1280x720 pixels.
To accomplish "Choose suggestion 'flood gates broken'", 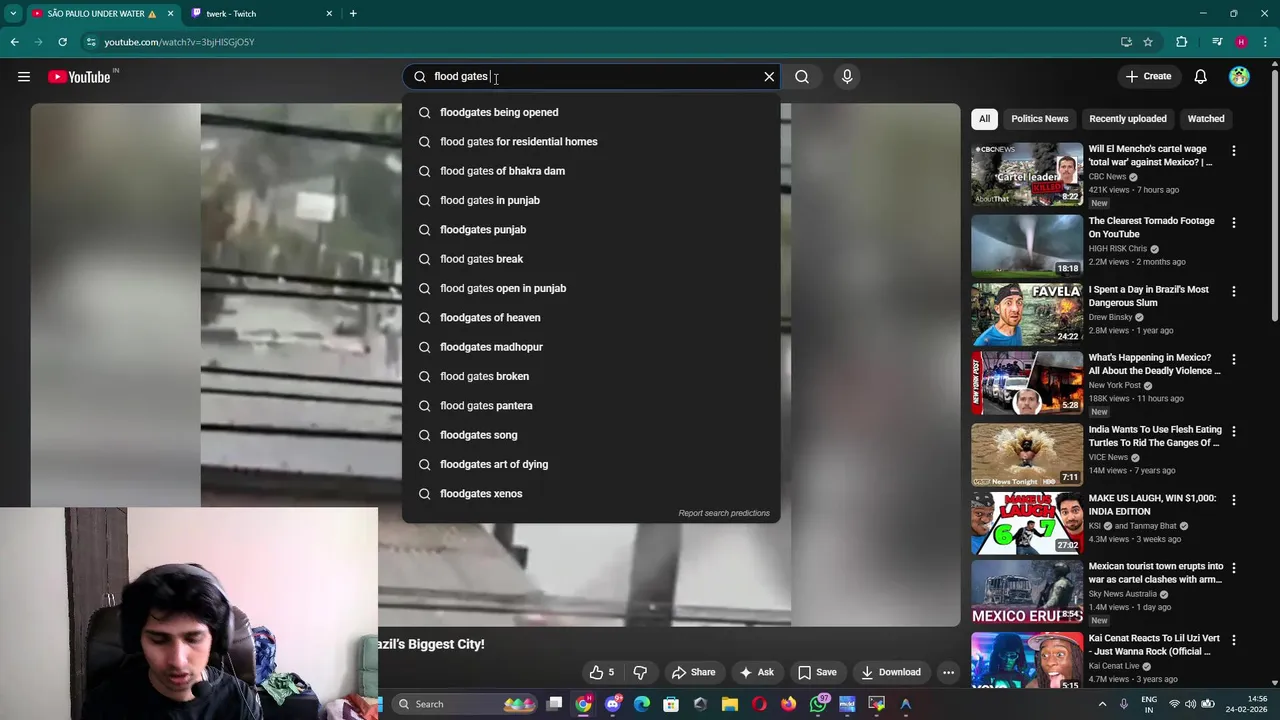I will point(591,376).
